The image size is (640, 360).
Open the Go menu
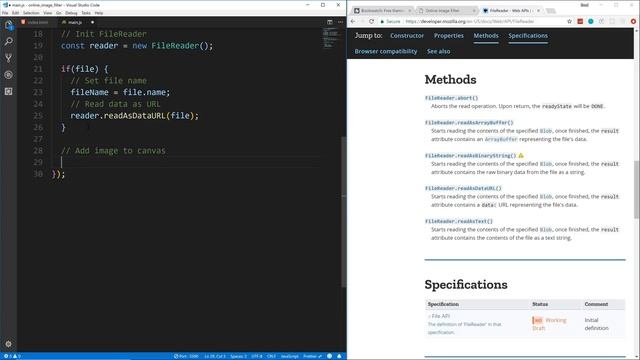[58, 13]
